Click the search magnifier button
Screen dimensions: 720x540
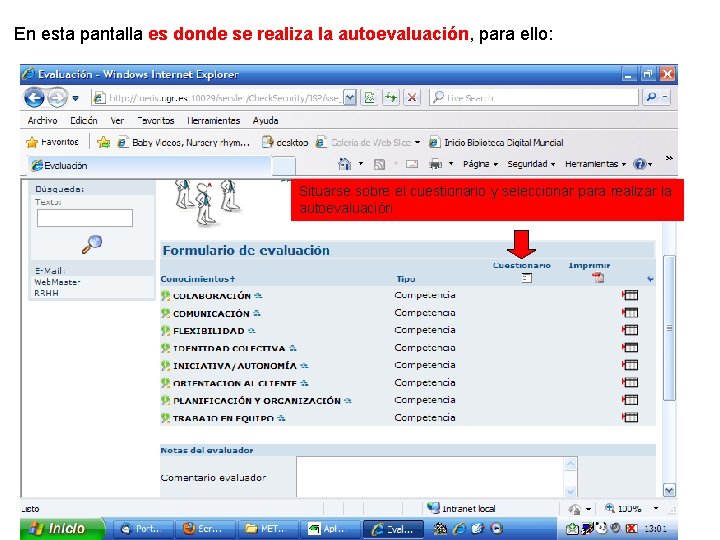point(651,97)
